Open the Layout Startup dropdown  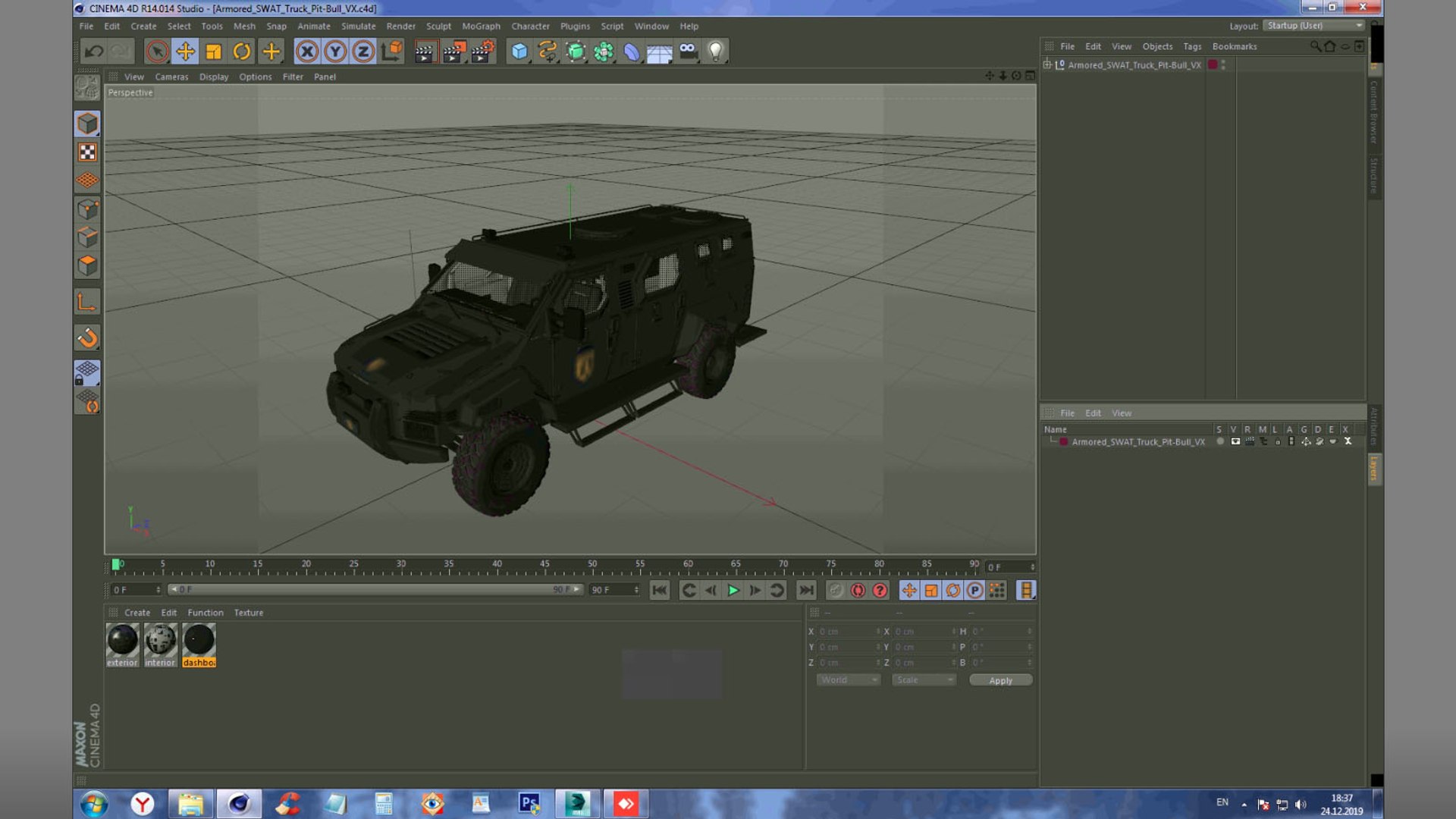coord(1314,26)
